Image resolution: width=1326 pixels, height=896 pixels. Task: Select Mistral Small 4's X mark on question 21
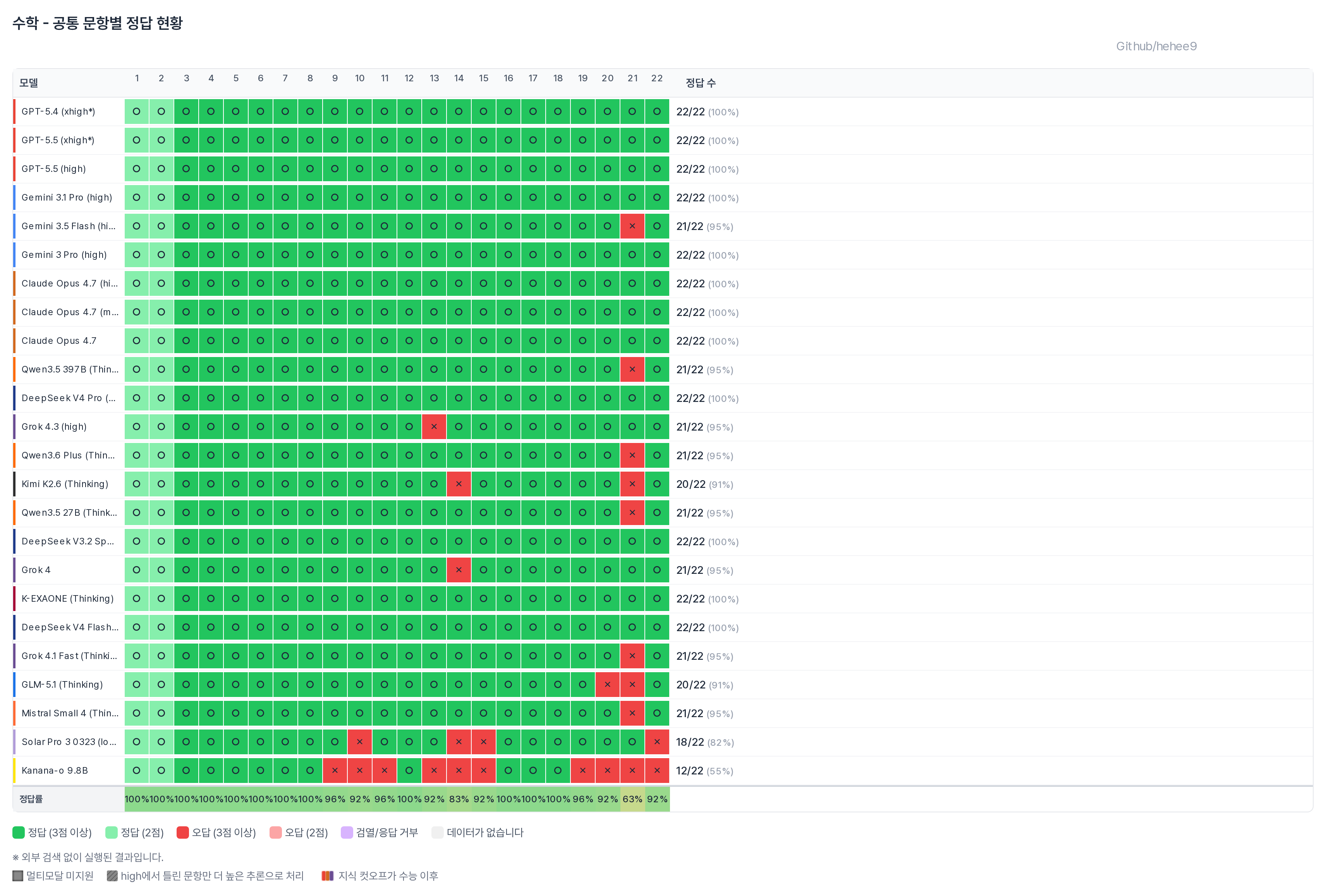pos(632,713)
